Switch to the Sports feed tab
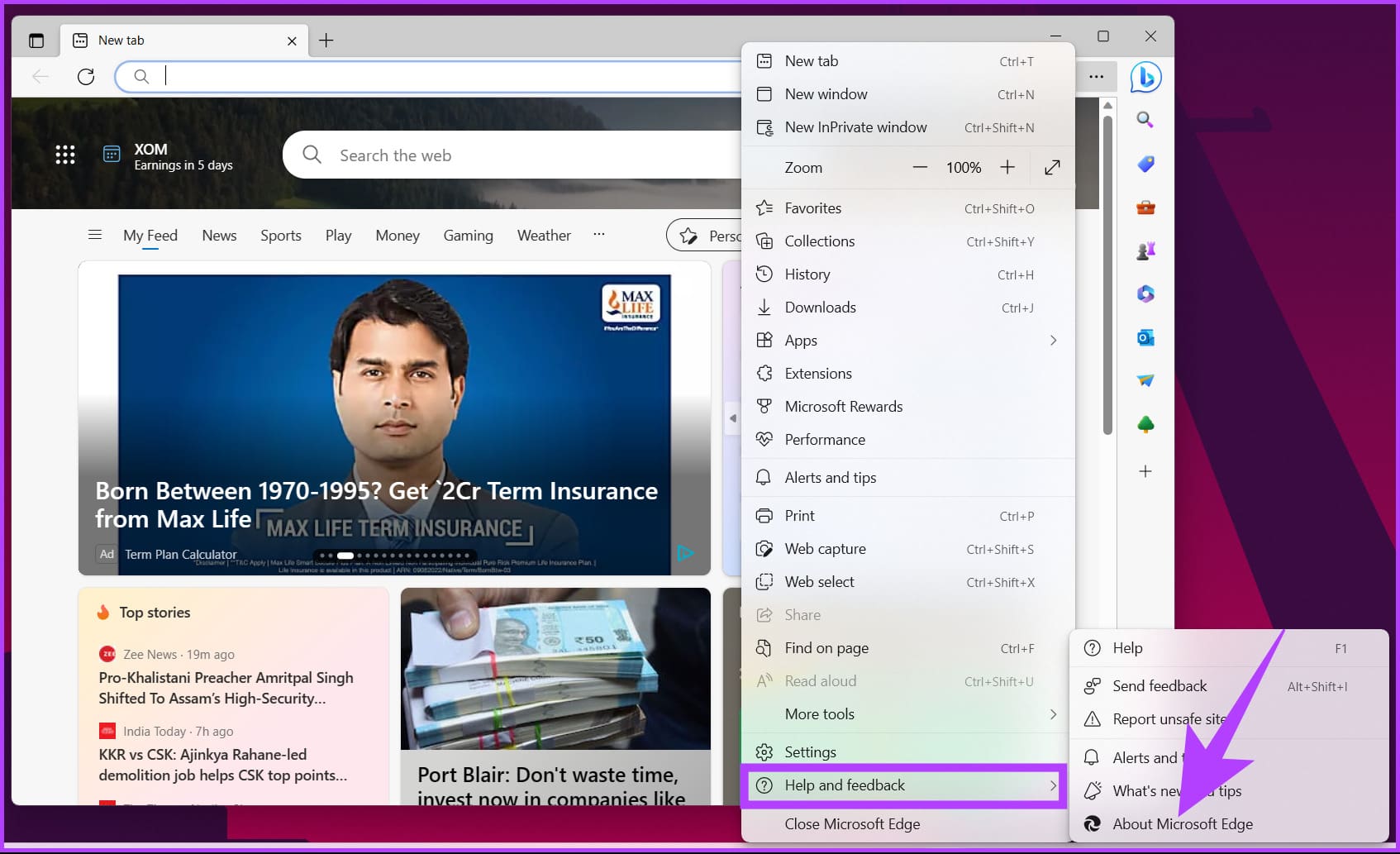Image resolution: width=1400 pixels, height=854 pixels. tap(281, 236)
